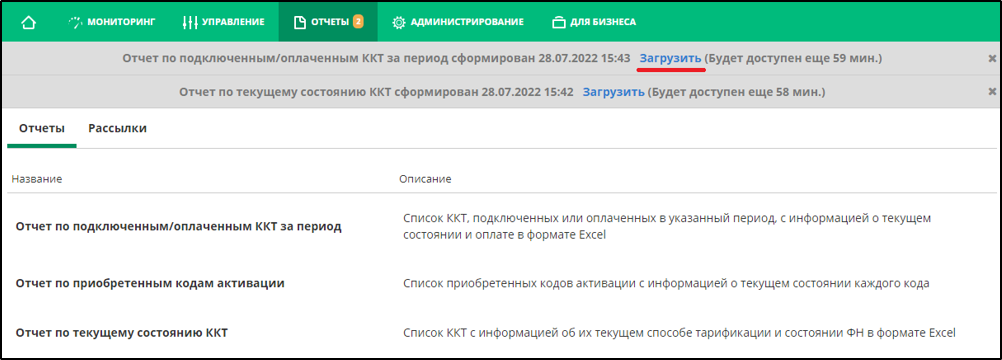Open Отчет по подключенным/оплаченным ККТ за период
The width and height of the screenshot is (1002, 360).
pos(179,227)
